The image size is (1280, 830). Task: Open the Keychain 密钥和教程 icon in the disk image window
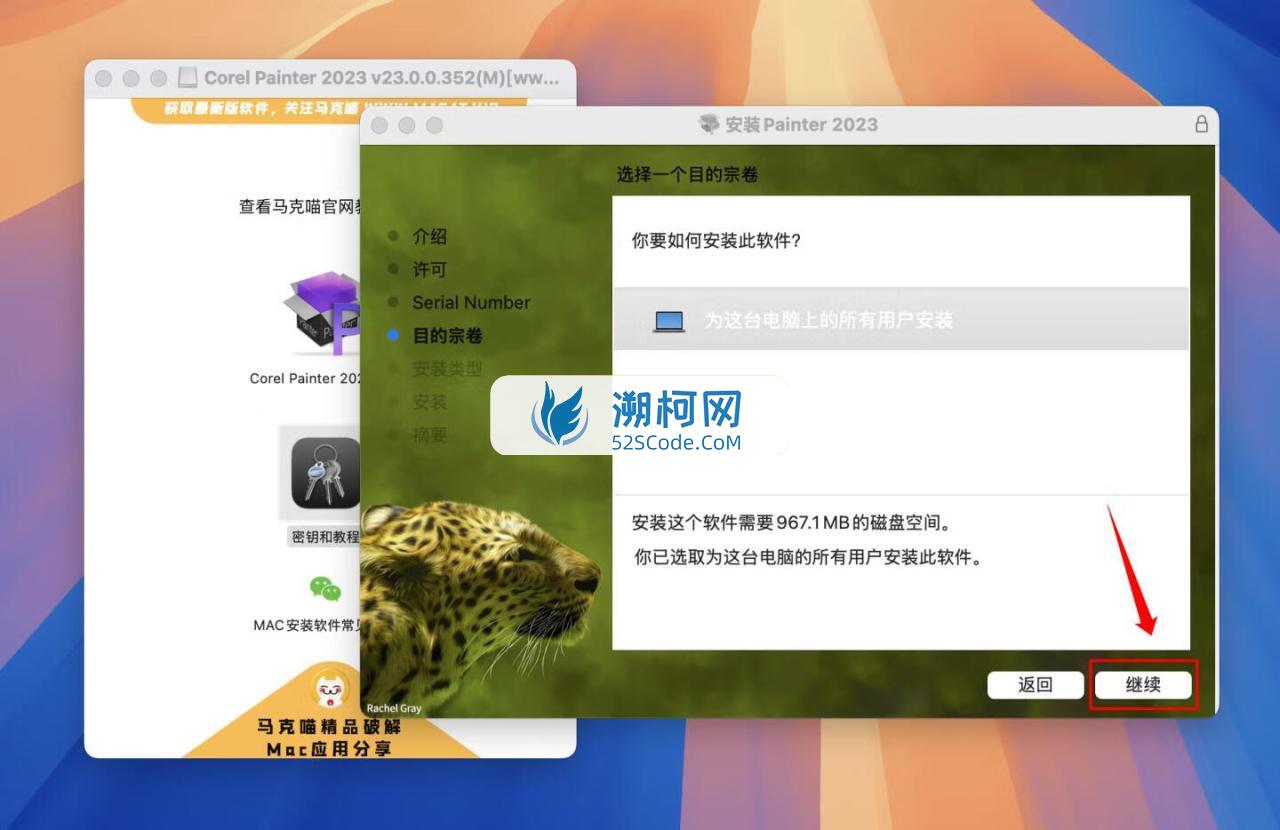click(325, 473)
